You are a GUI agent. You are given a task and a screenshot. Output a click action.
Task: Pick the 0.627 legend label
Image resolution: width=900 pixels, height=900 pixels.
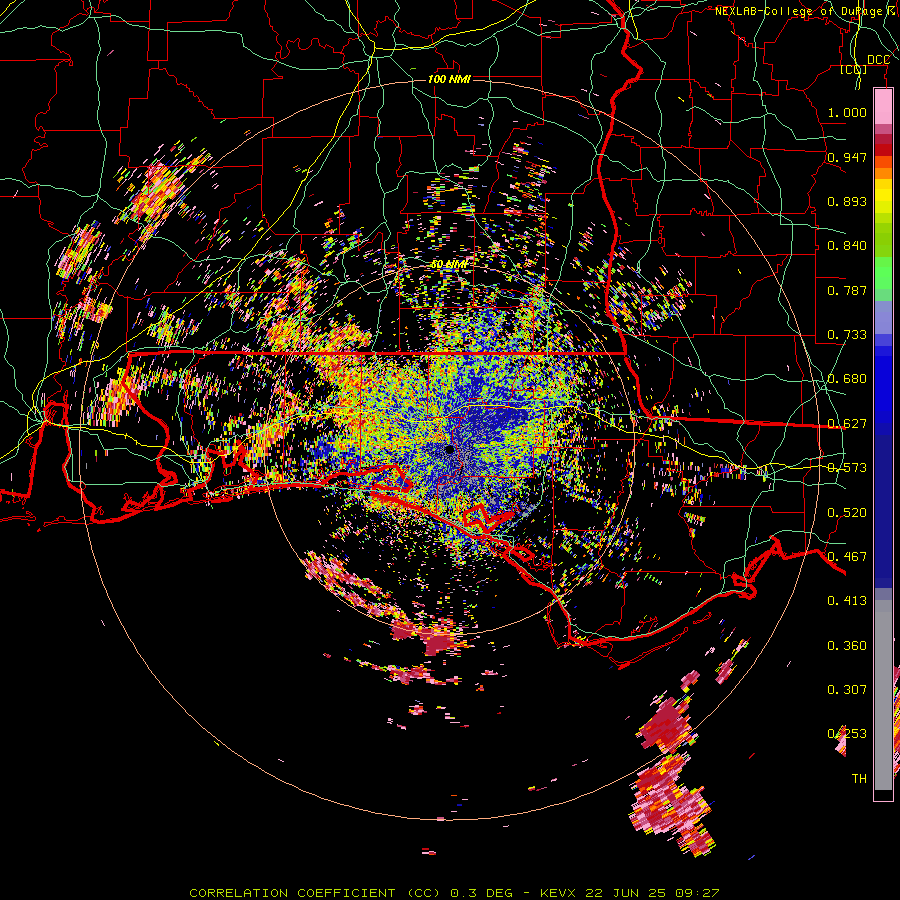[847, 424]
